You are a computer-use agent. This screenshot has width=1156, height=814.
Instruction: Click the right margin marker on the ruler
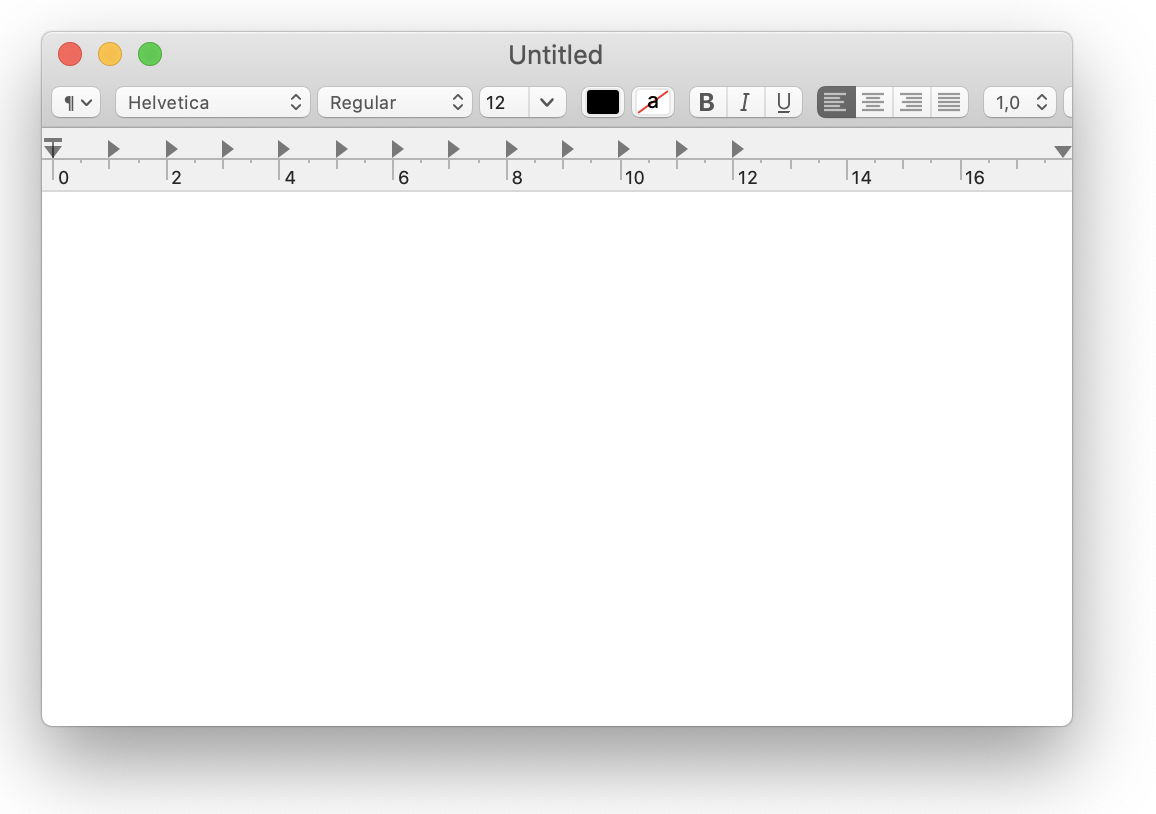[1062, 151]
